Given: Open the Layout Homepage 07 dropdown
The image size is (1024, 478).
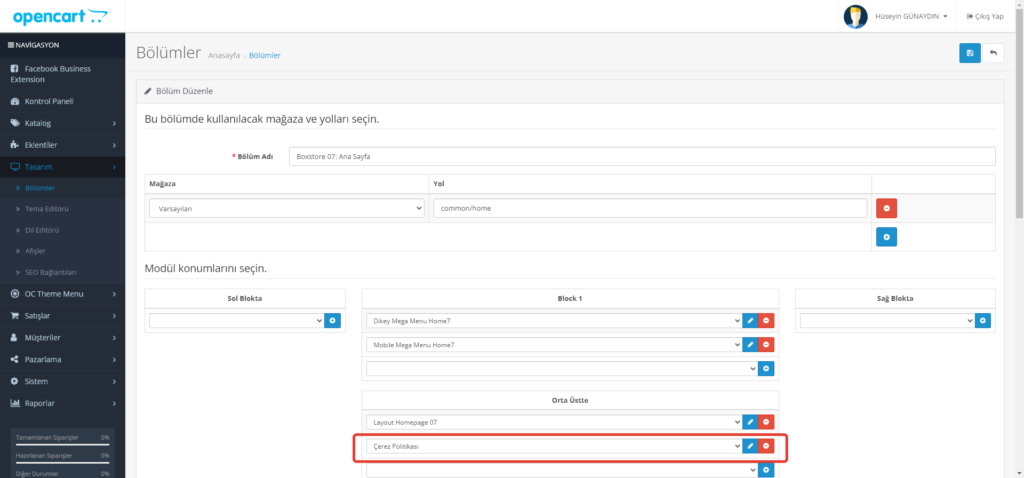Looking at the screenshot, I should [553, 422].
